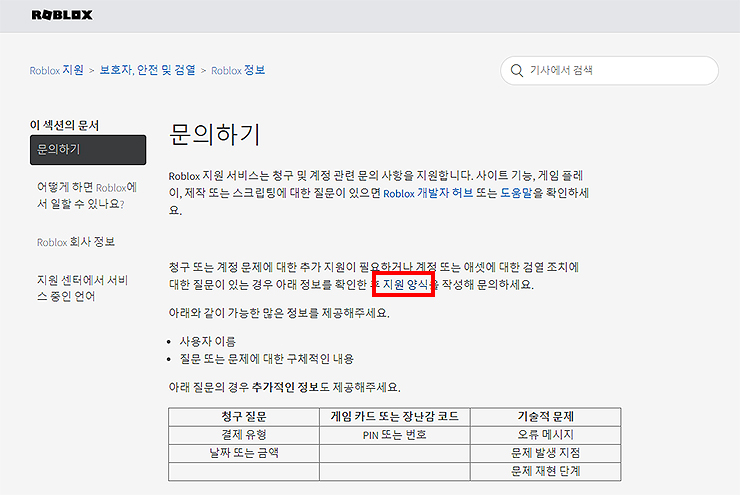Viewport: 740px width, 495px height.
Task: Open '보호자, 안전 및 검열' breadcrumb link
Action: click(147, 70)
